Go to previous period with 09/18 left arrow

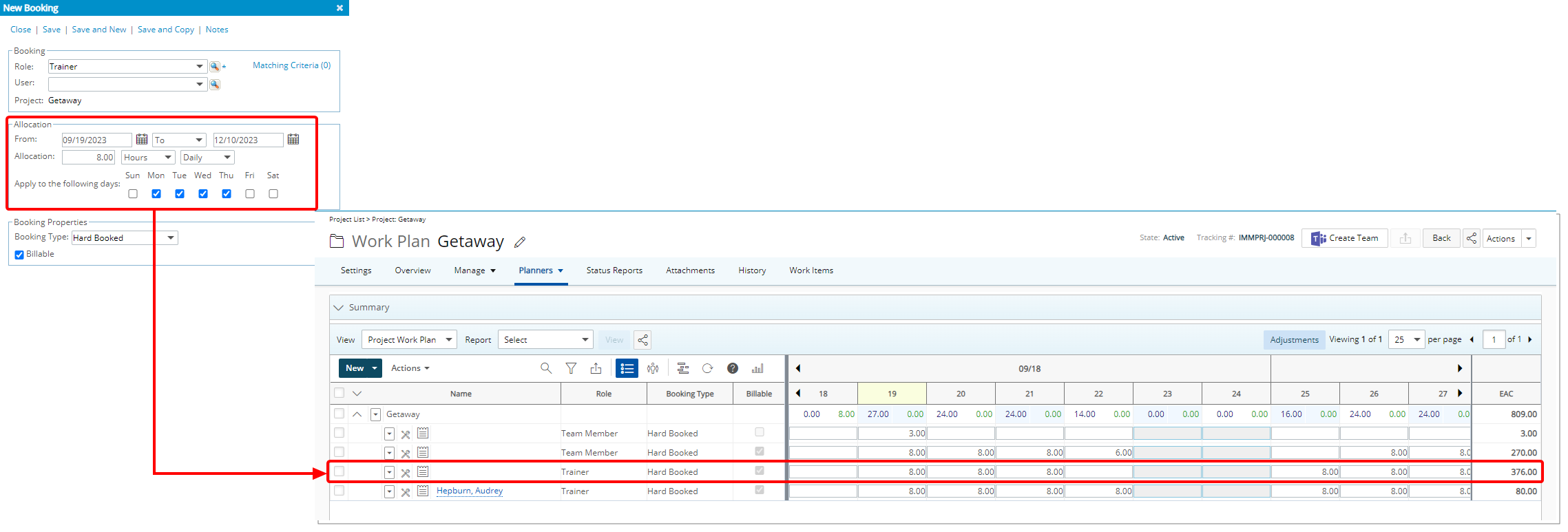(798, 368)
